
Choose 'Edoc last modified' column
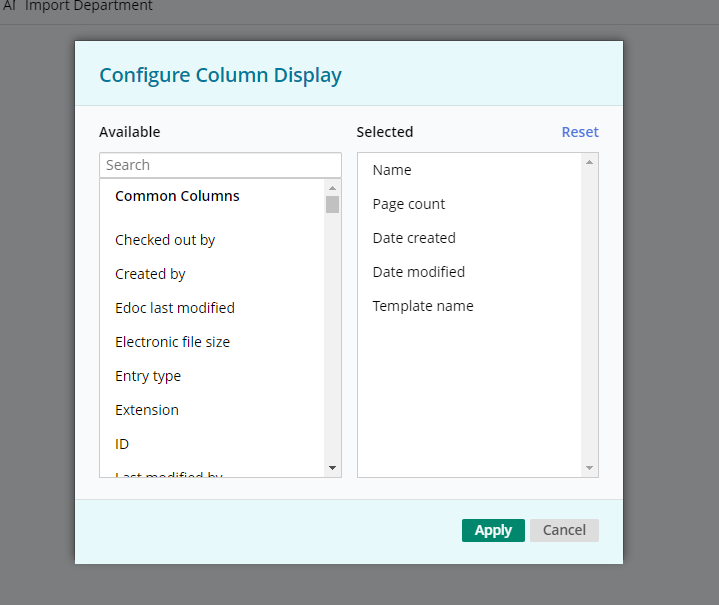pyautogui.click(x=175, y=308)
